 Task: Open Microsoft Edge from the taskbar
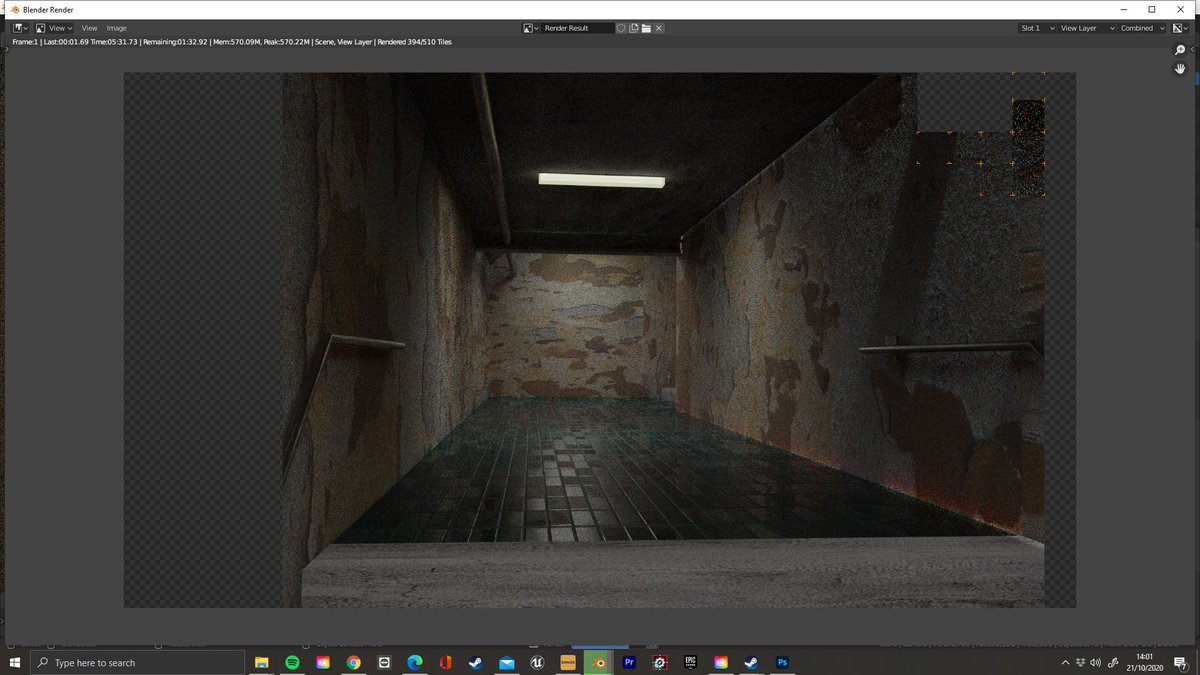click(x=414, y=662)
